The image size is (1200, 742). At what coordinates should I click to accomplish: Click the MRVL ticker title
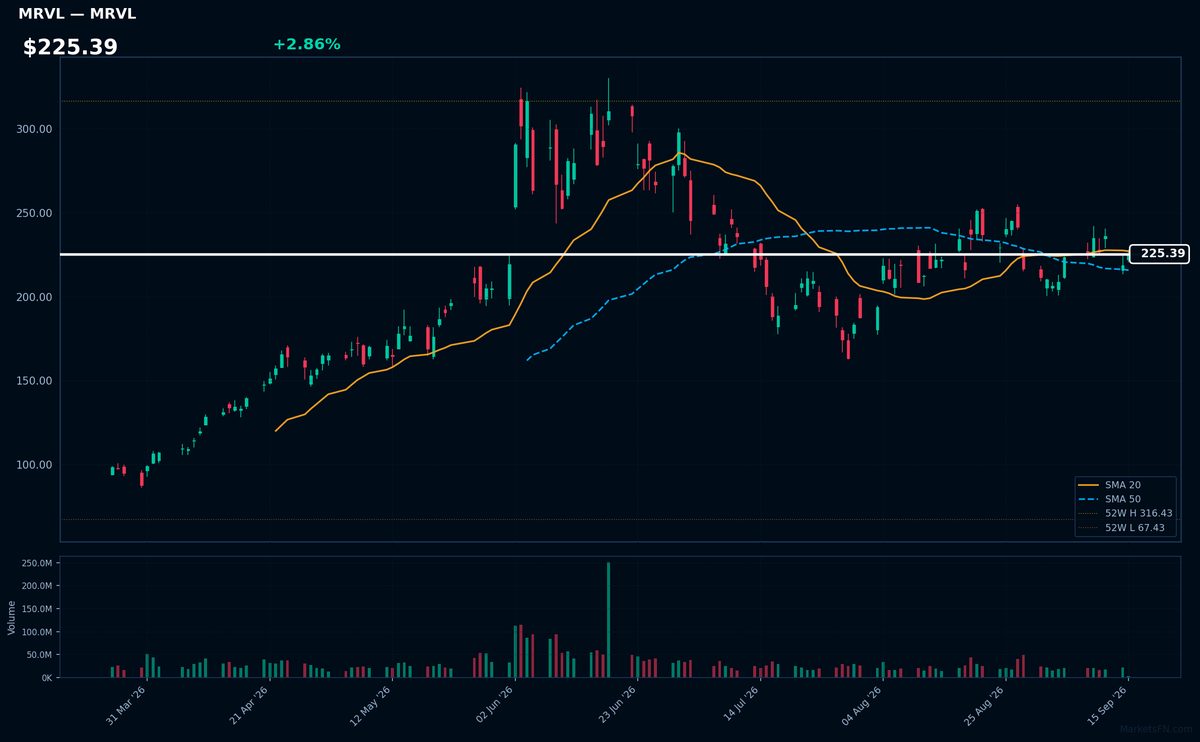coord(77,14)
